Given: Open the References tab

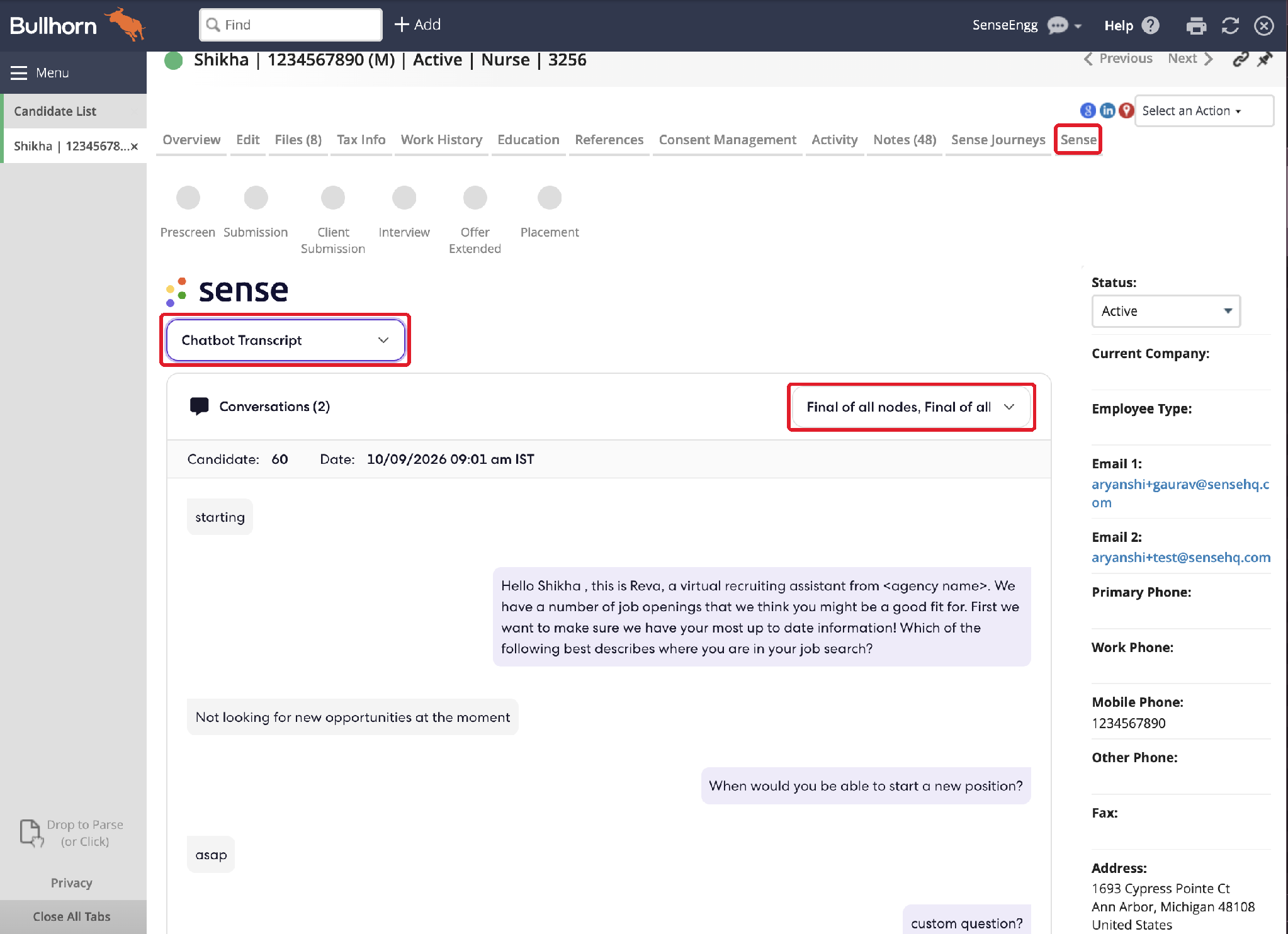Looking at the screenshot, I should (609, 140).
